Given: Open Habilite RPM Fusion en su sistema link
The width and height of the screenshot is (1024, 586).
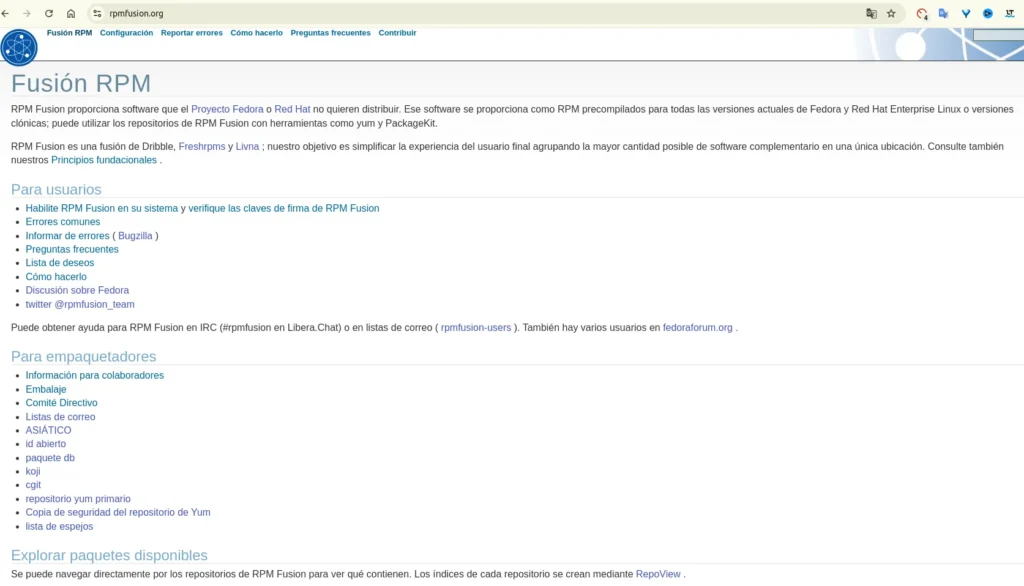Looking at the screenshot, I should tap(102, 208).
